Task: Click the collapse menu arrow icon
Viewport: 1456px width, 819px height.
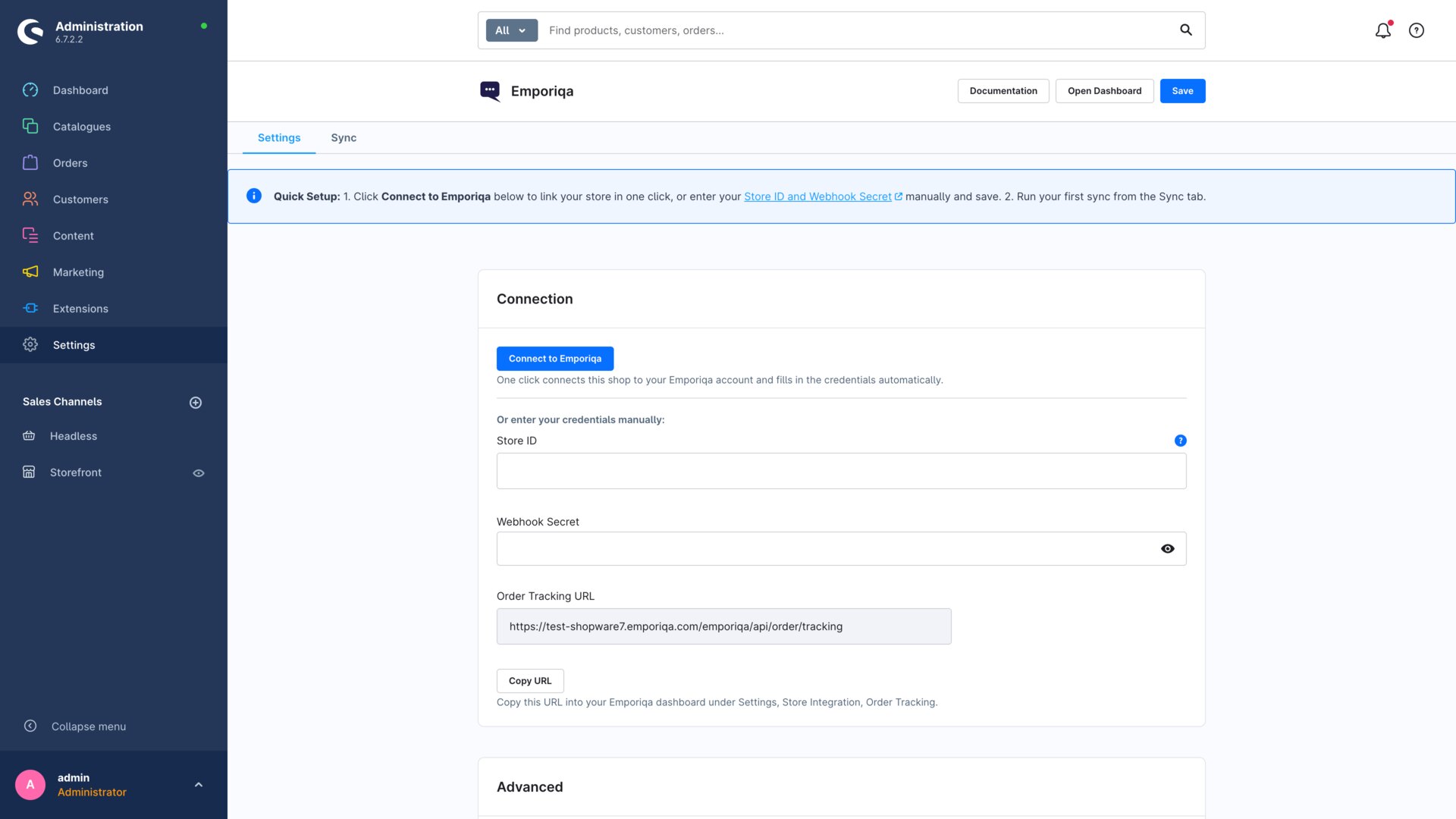Action: (x=30, y=726)
